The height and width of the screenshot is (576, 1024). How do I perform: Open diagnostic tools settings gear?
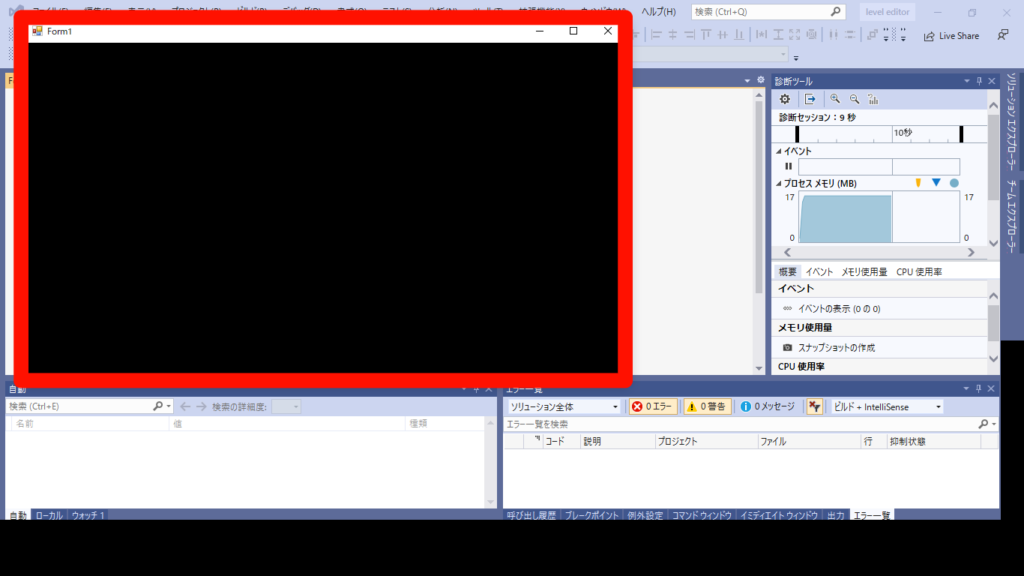click(785, 99)
